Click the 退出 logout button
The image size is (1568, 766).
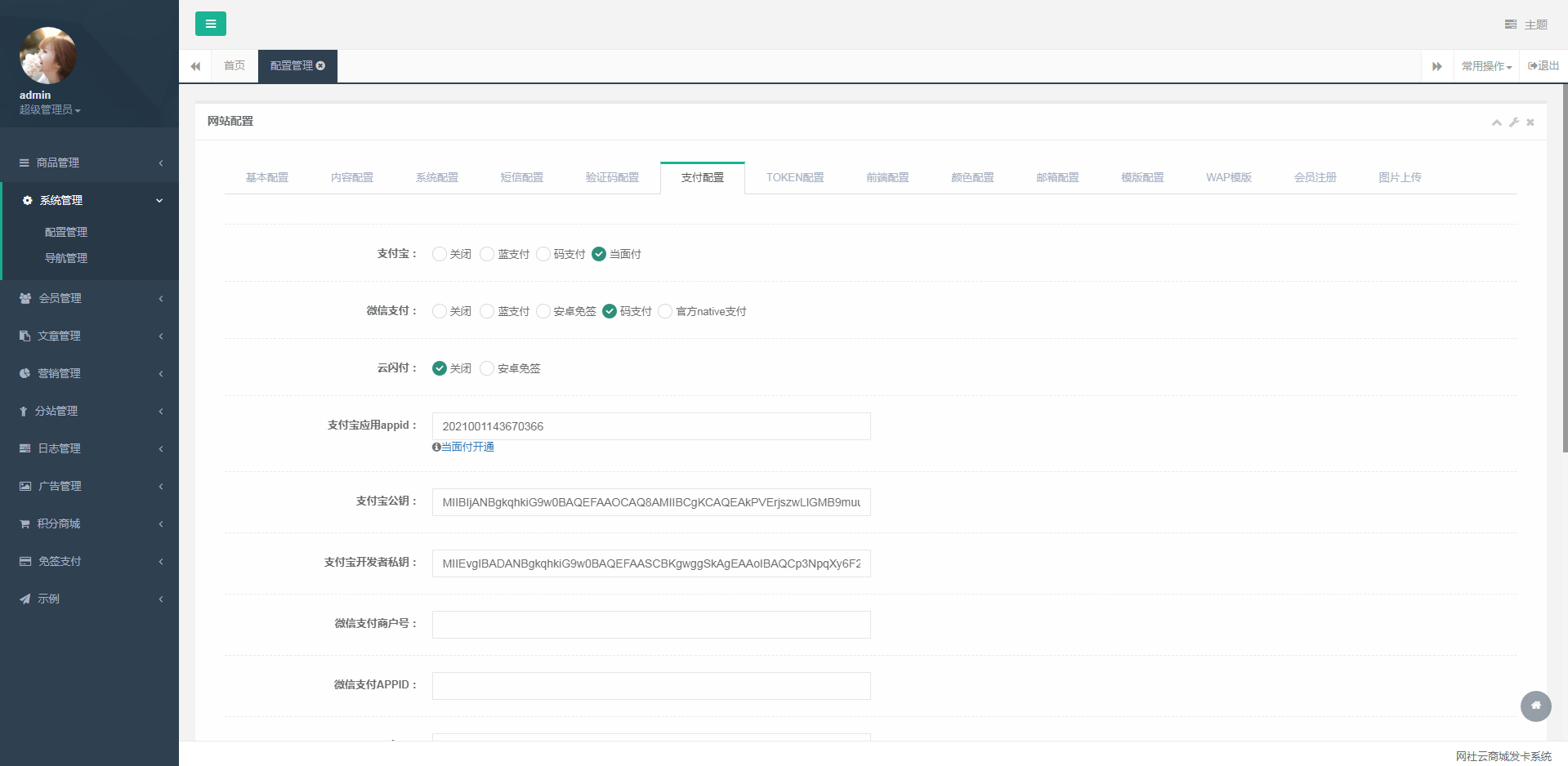1543,66
